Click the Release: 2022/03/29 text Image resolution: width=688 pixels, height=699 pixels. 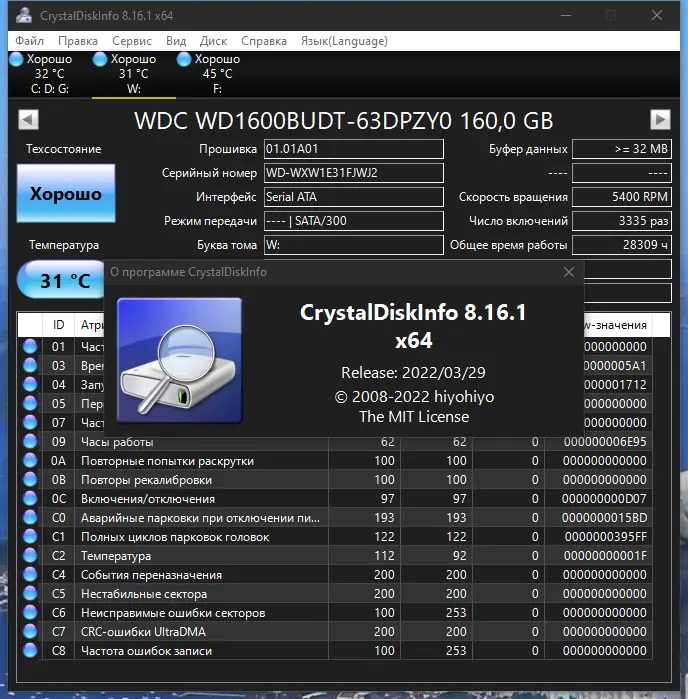pos(413,373)
